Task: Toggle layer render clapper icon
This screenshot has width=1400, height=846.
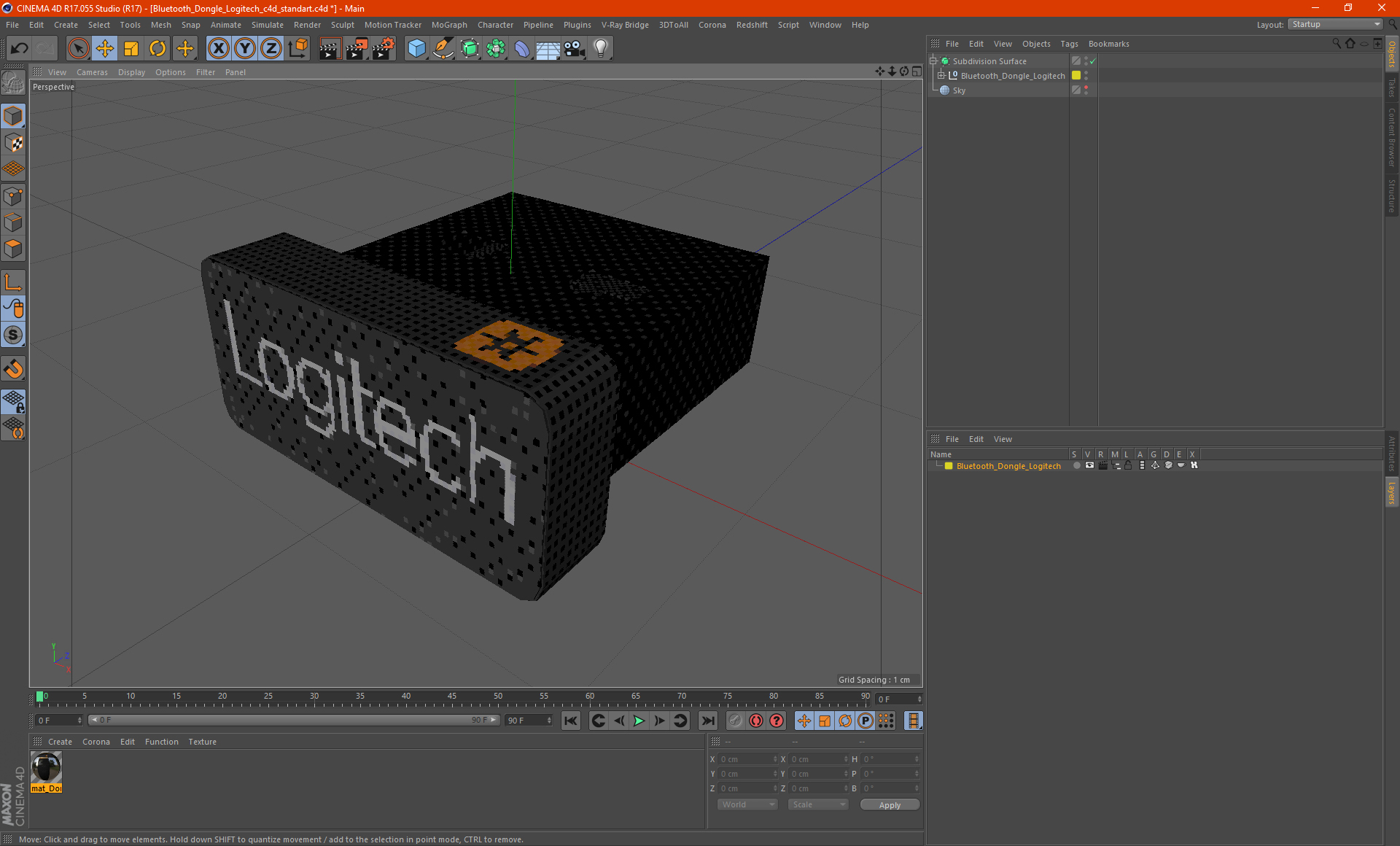Action: [x=1102, y=465]
